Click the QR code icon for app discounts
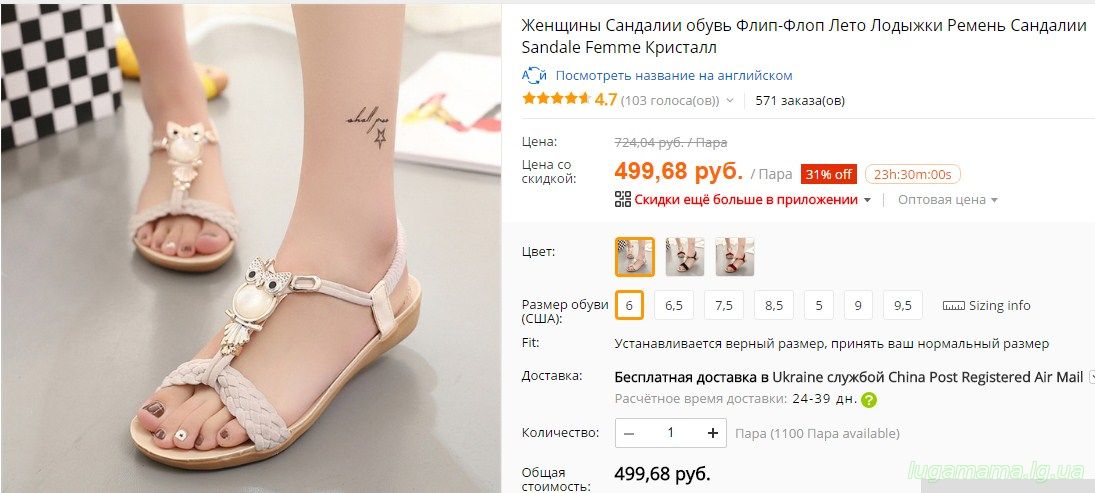This screenshot has height=493, width=1095. click(x=622, y=200)
